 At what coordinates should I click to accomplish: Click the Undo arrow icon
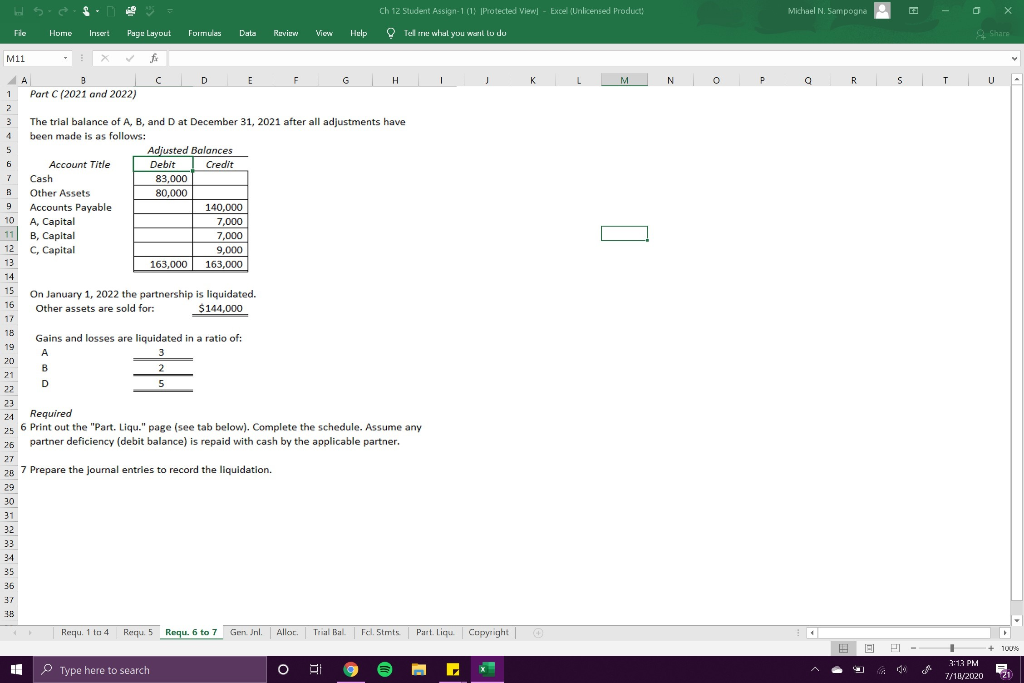tap(38, 11)
